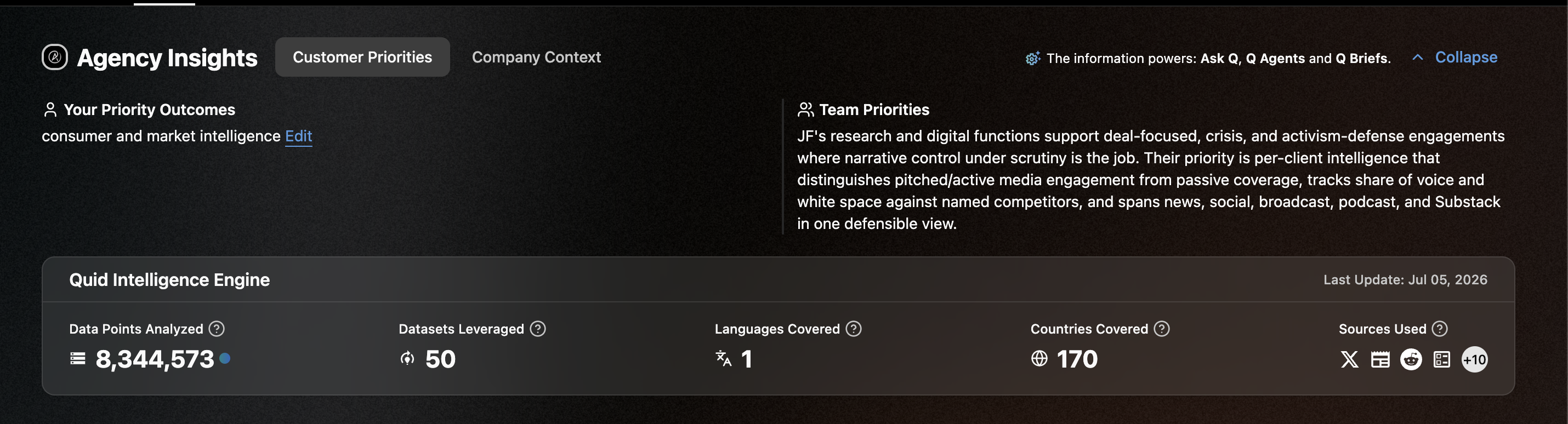Switch to the Company Context tab
The image size is (1568, 424).
click(x=536, y=57)
